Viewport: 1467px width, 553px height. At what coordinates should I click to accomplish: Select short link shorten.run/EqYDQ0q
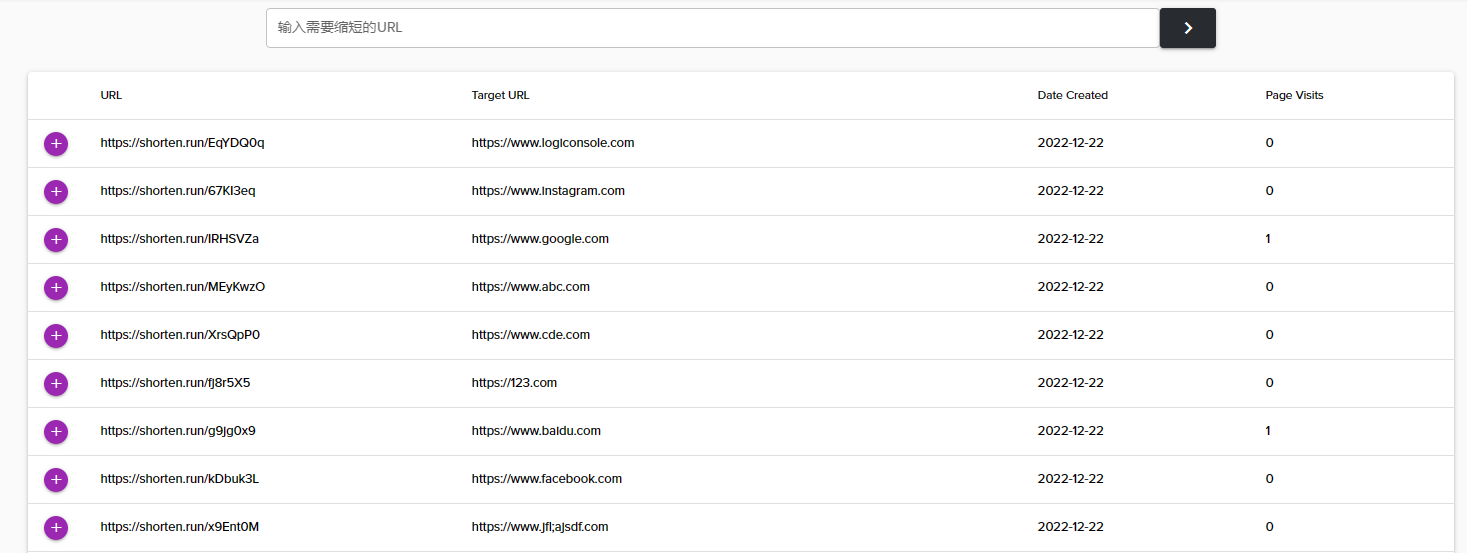click(182, 143)
